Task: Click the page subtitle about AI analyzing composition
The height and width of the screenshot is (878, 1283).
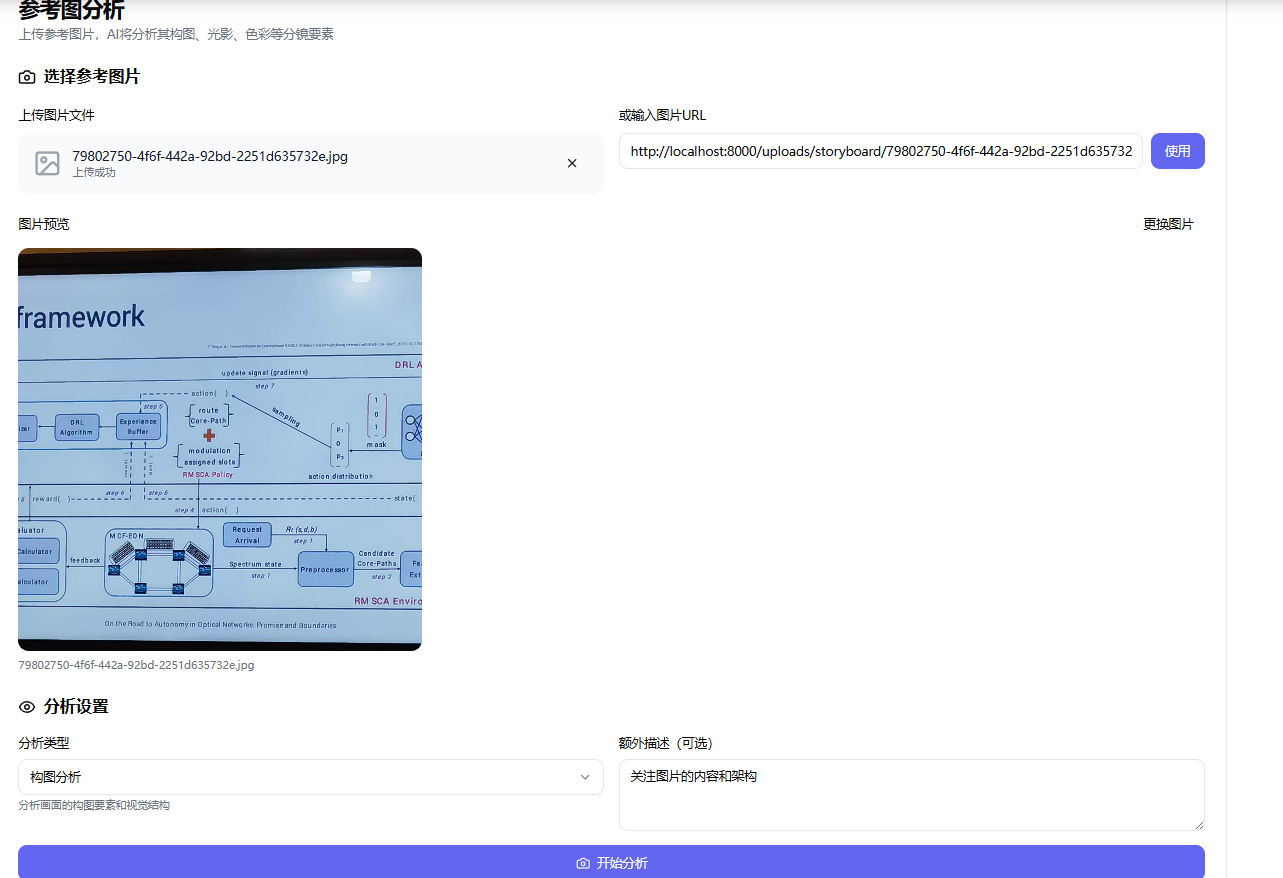Action: 176,34
